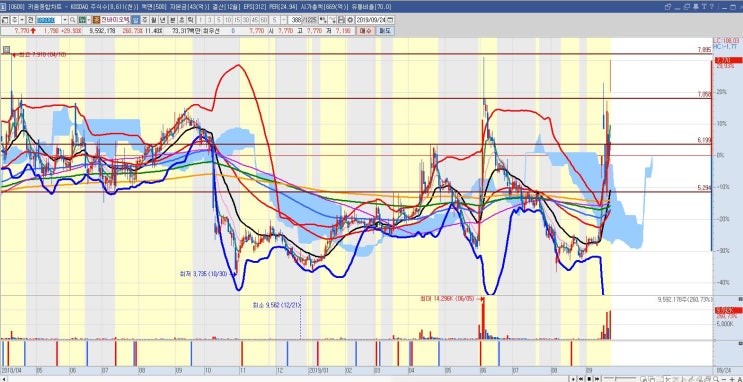Screen dimensions: 743x382
Task: Click the pin window icon in title bar
Action: click(x=696, y=7)
